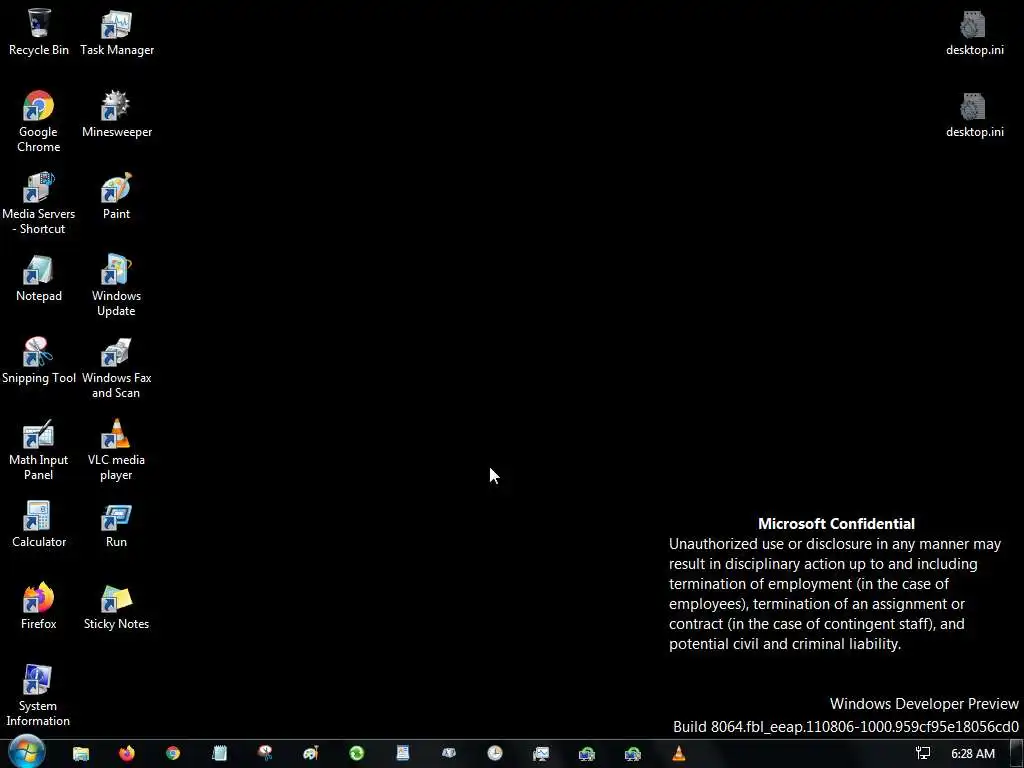Screen dimensions: 1024x768
Task: Click the VLC media player desktop shortcut
Action: coord(116,450)
